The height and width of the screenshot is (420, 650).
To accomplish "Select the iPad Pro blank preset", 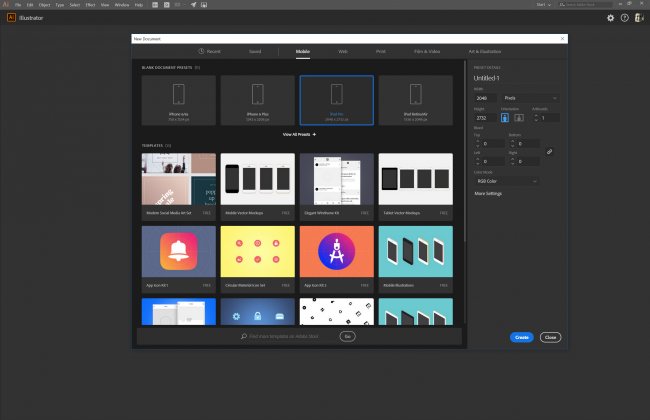I will pos(337,100).
